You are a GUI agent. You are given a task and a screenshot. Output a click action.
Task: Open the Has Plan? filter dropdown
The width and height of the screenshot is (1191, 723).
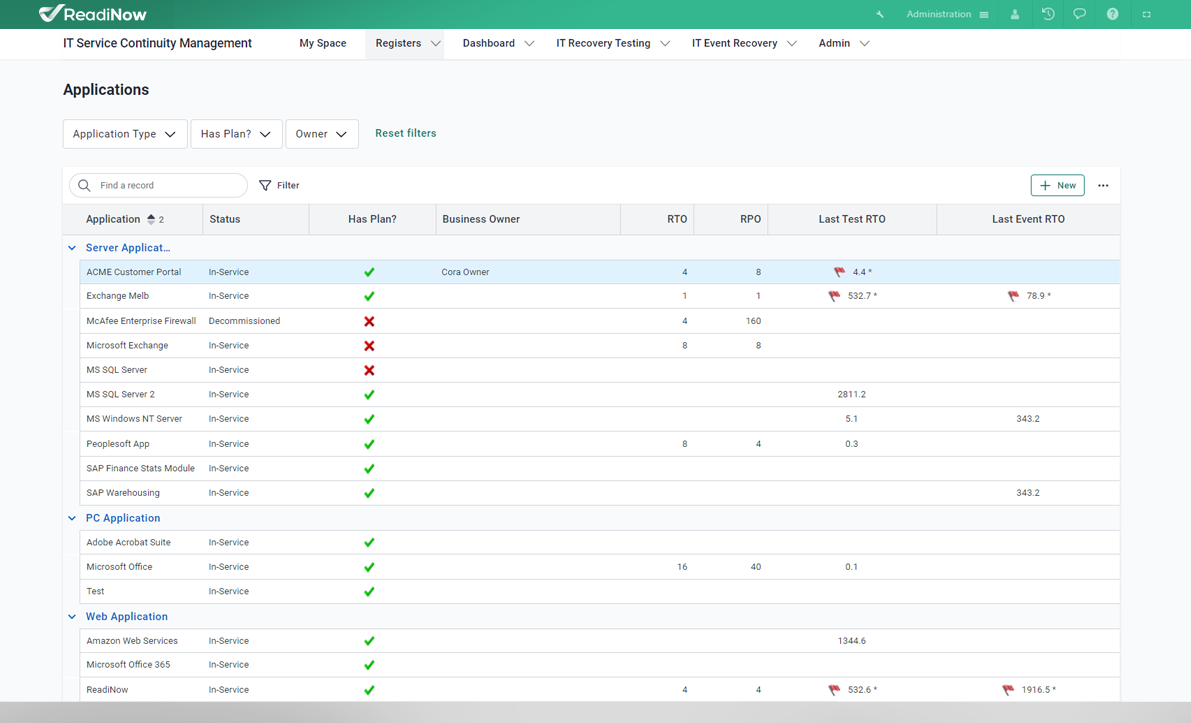[x=236, y=134]
